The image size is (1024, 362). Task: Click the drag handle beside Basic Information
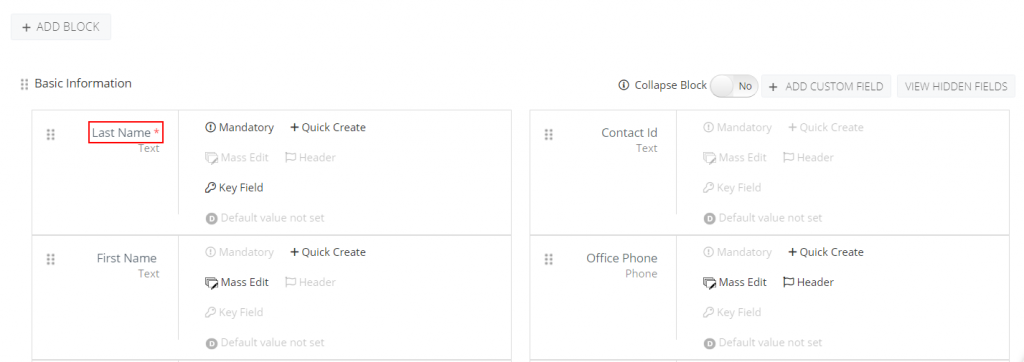click(x=24, y=84)
